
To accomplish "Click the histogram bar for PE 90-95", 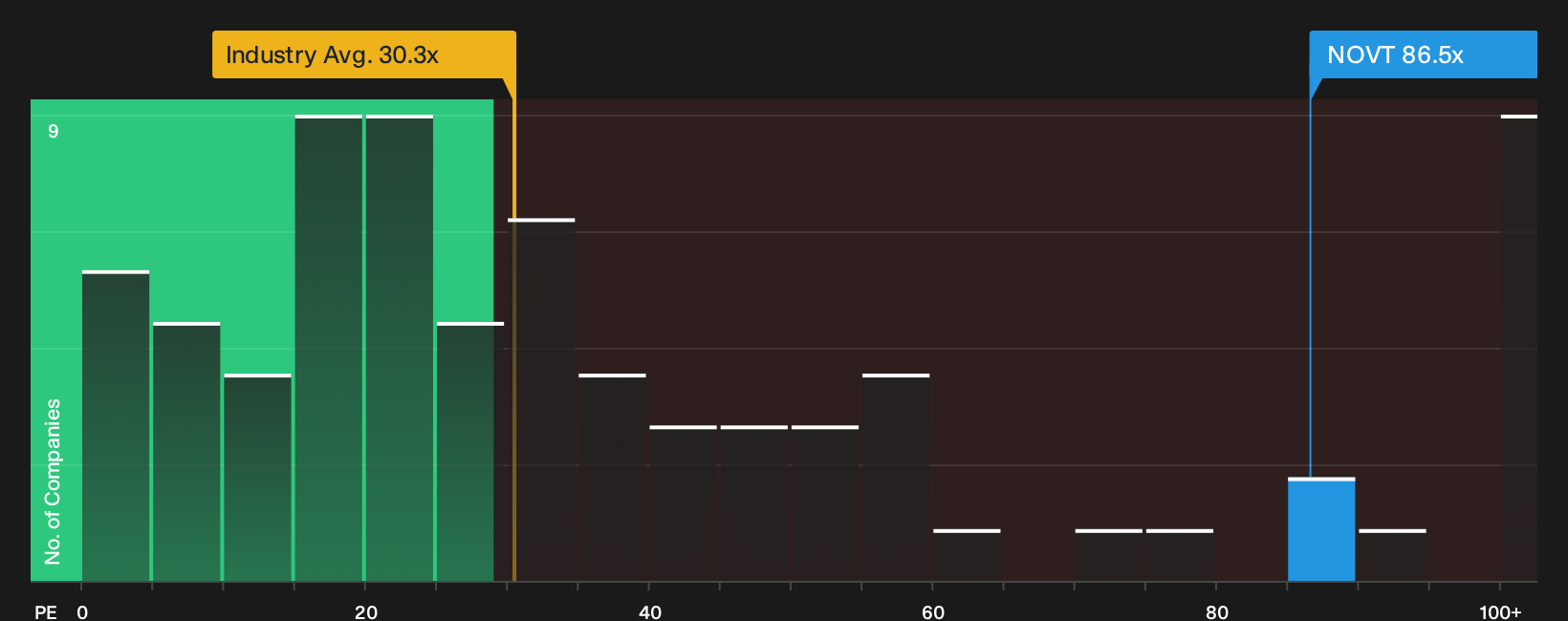I will (1392, 555).
